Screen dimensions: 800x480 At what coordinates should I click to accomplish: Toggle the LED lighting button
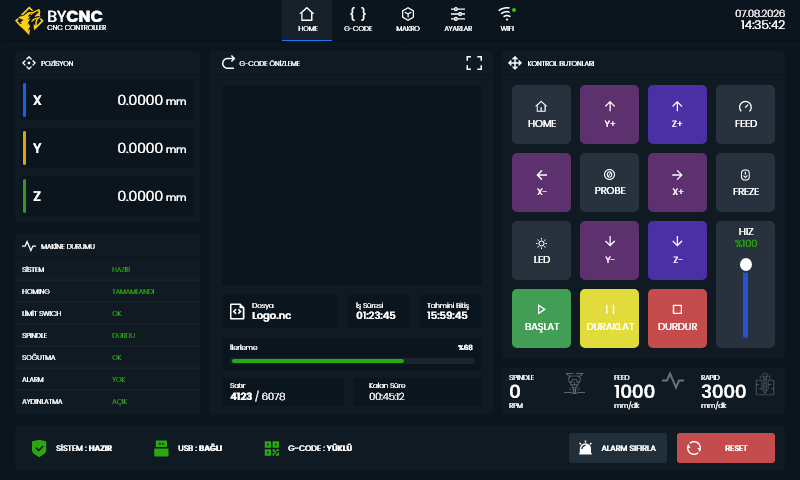541,250
